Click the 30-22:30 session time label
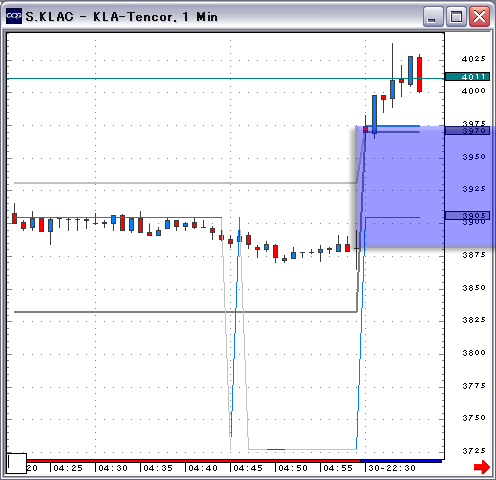Viewport: 496px width, 480px height. click(392, 468)
